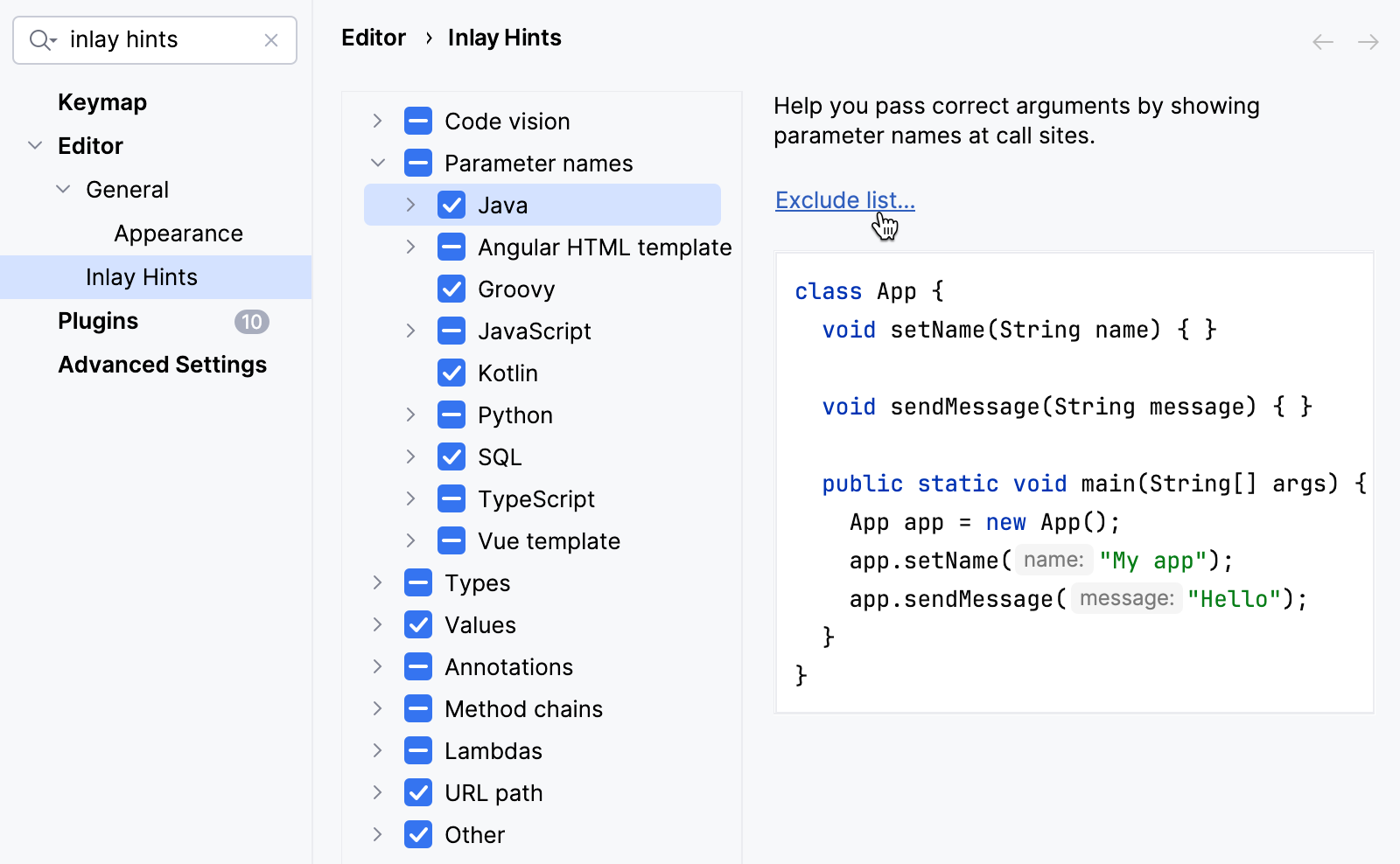This screenshot has width=1400, height=864.
Task: Disable the Groovy checkbox
Action: click(451, 289)
